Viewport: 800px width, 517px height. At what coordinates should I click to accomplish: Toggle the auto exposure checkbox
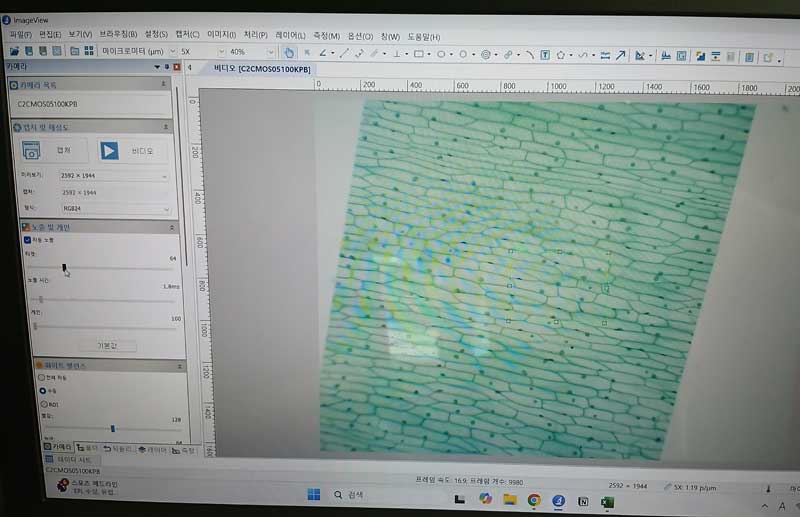(27, 240)
